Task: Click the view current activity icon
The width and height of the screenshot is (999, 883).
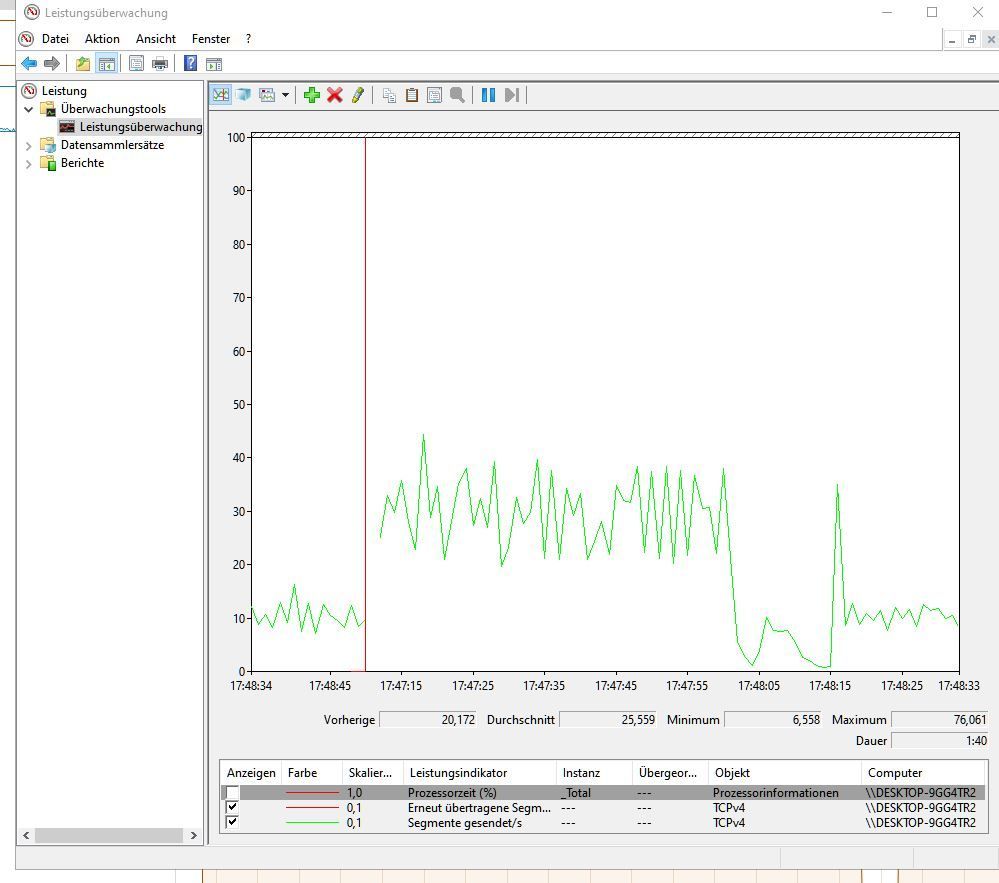Action: (221, 95)
